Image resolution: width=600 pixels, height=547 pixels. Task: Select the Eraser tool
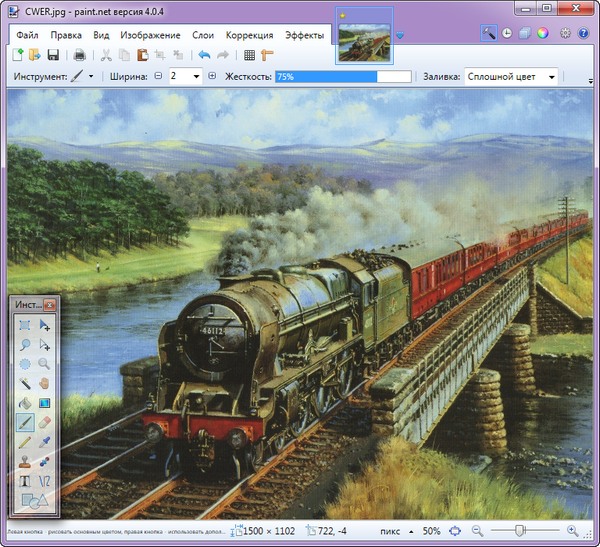44,423
